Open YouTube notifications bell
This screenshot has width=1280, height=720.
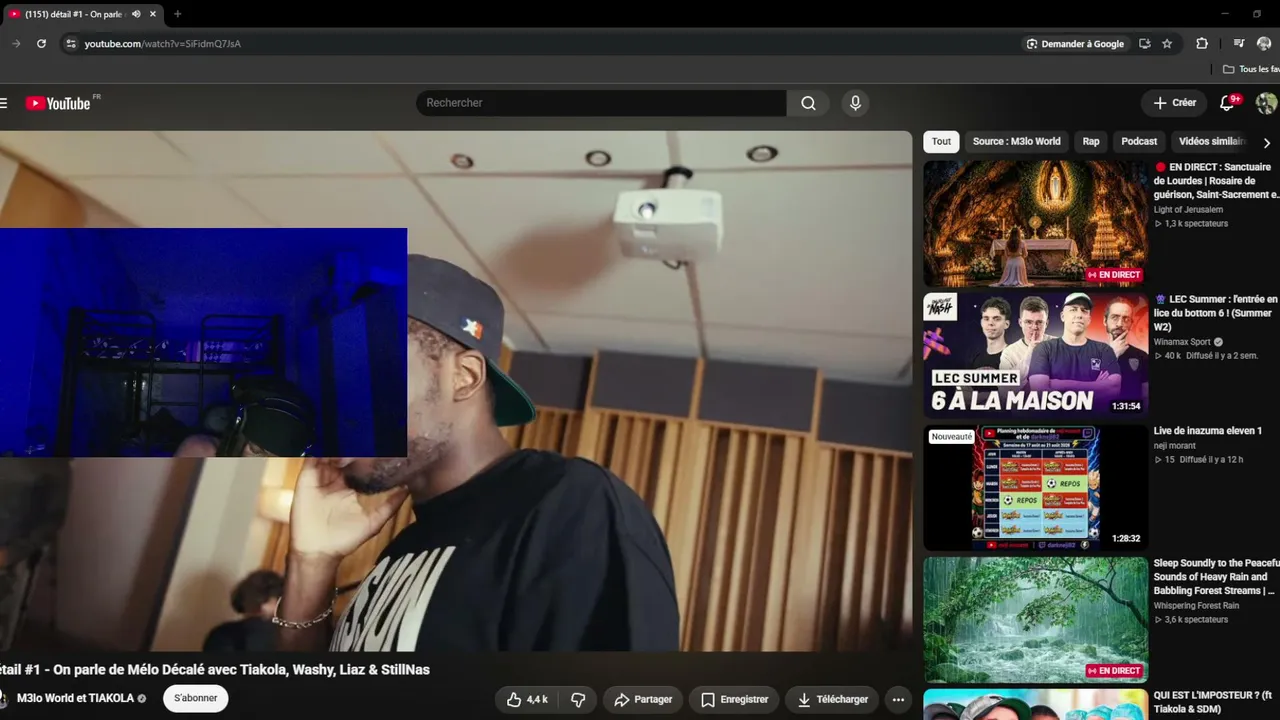click(1228, 103)
